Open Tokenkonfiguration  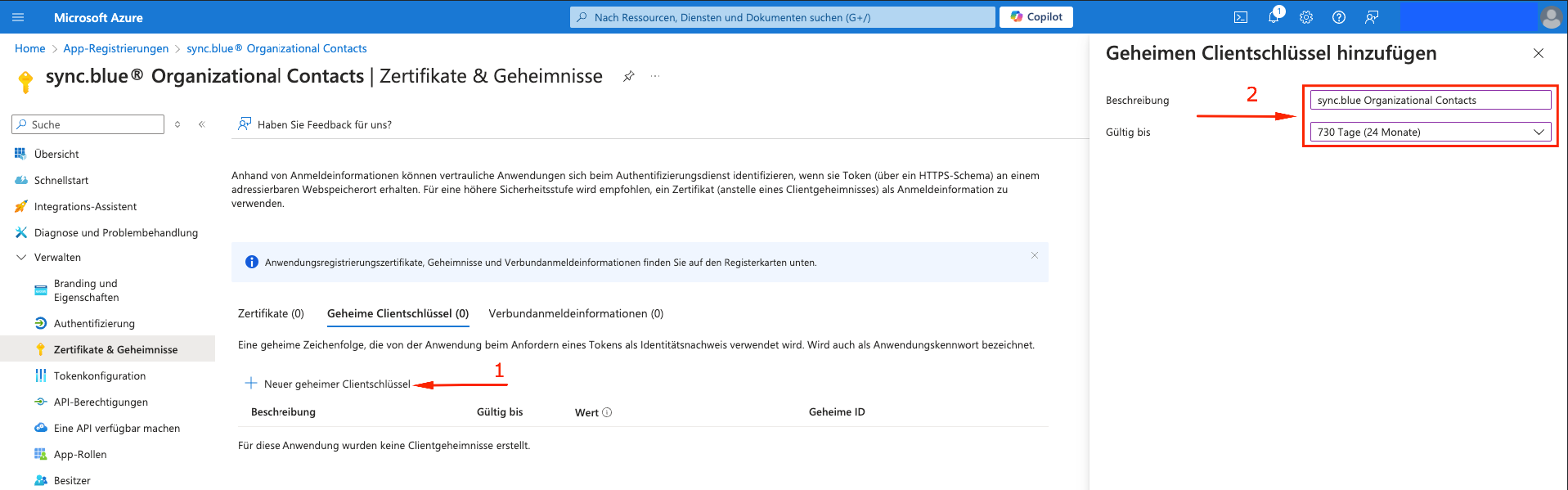click(x=100, y=375)
